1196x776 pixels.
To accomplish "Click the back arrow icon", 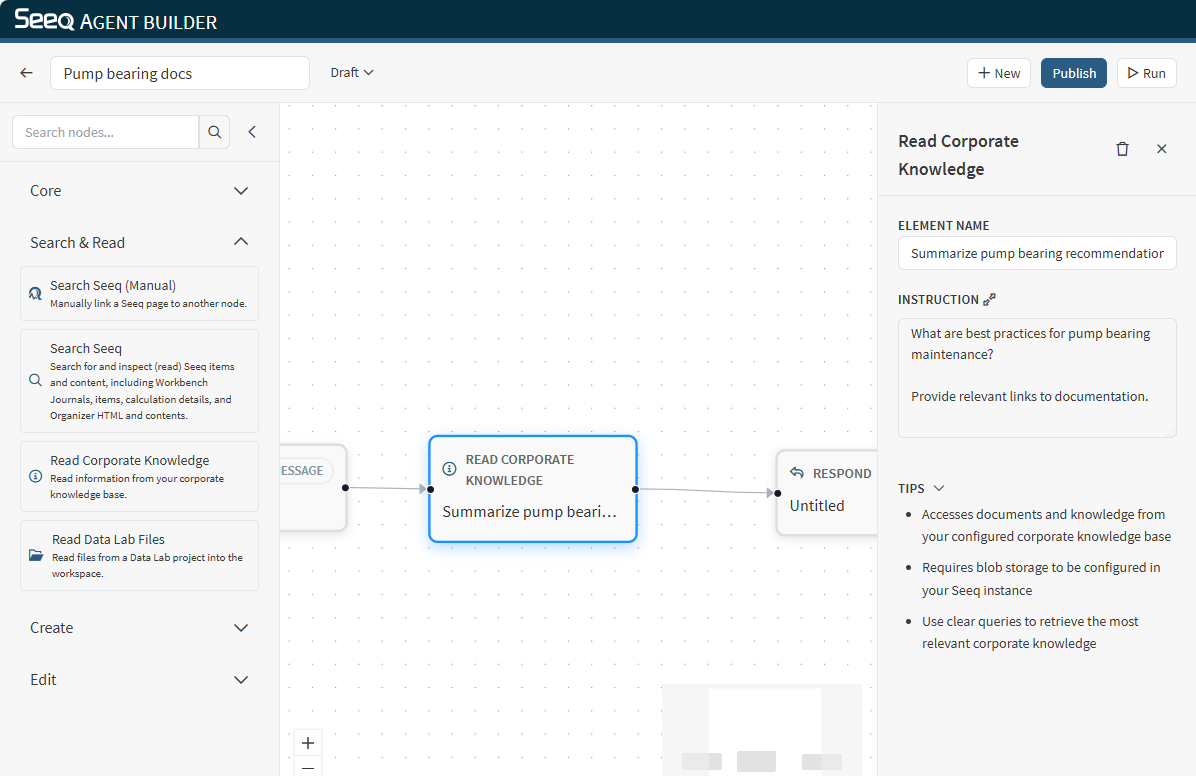I will pyautogui.click(x=27, y=73).
